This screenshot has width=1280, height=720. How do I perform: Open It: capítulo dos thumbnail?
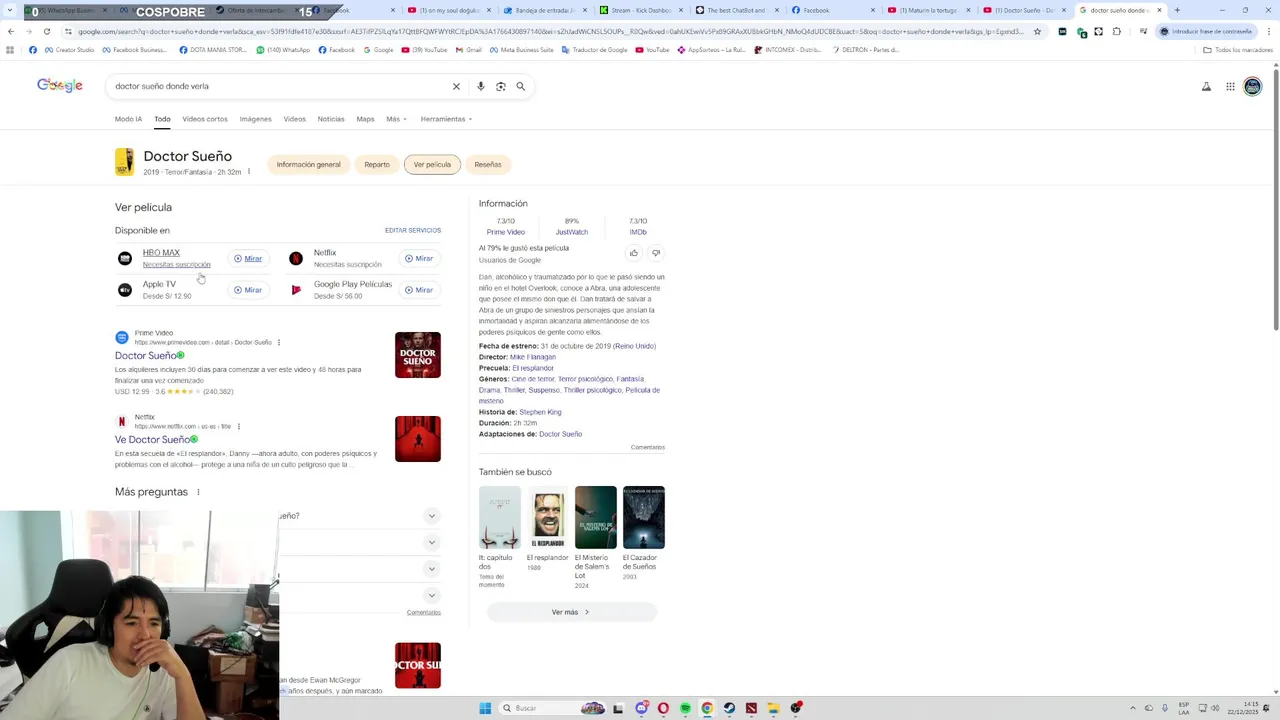click(500, 517)
